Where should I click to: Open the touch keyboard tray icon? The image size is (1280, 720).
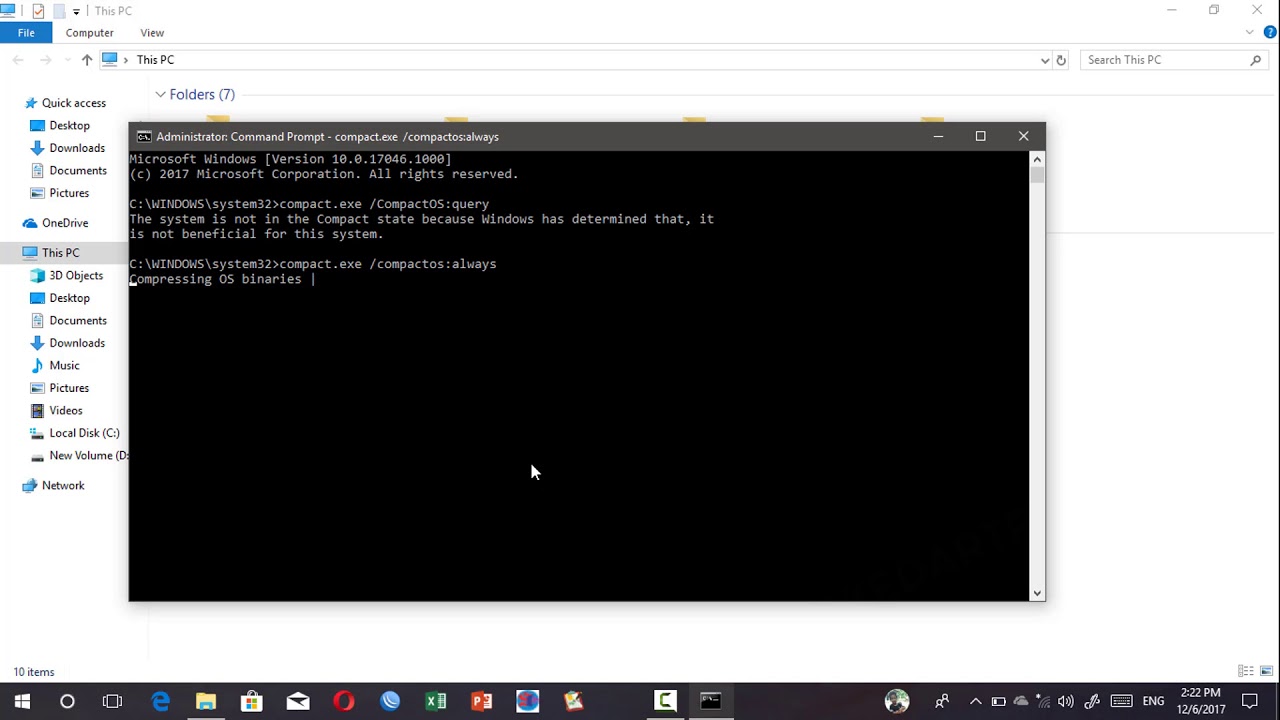1121,701
